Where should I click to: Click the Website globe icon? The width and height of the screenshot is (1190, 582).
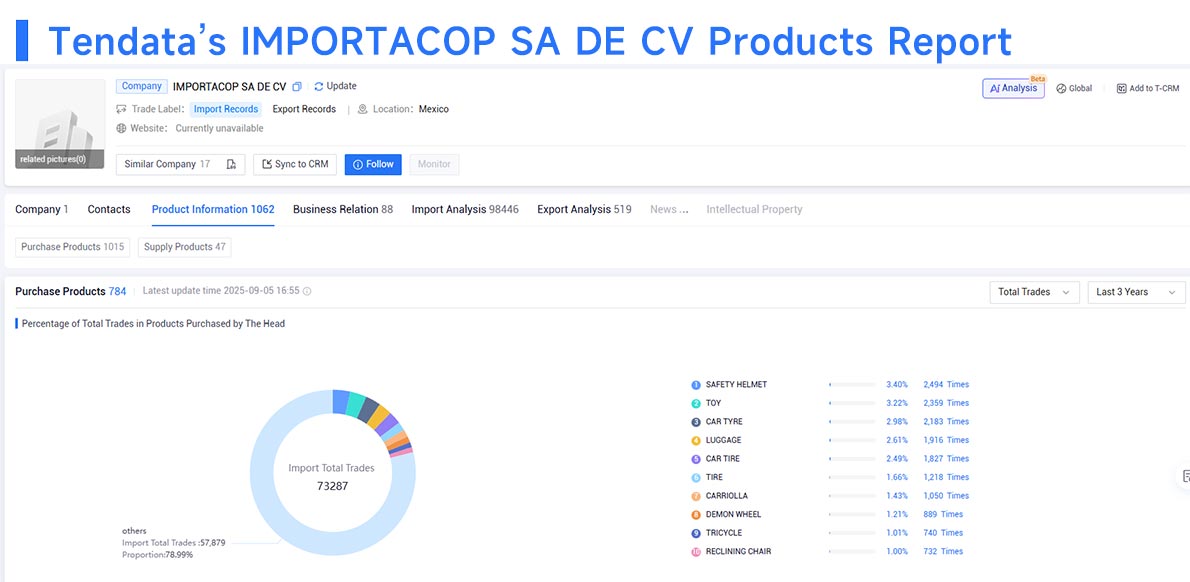point(121,128)
